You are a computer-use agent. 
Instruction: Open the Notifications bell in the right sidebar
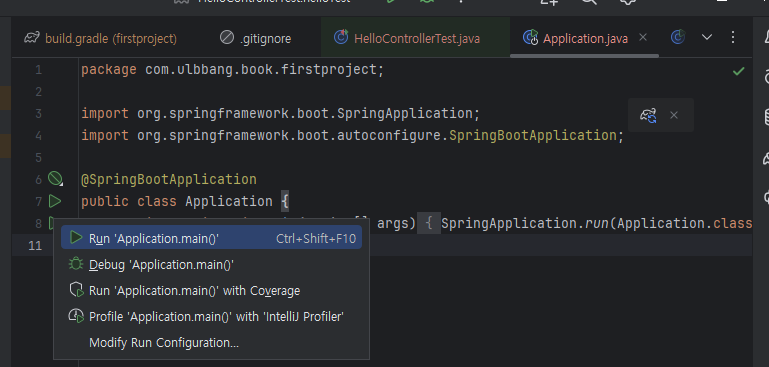[766, 37]
